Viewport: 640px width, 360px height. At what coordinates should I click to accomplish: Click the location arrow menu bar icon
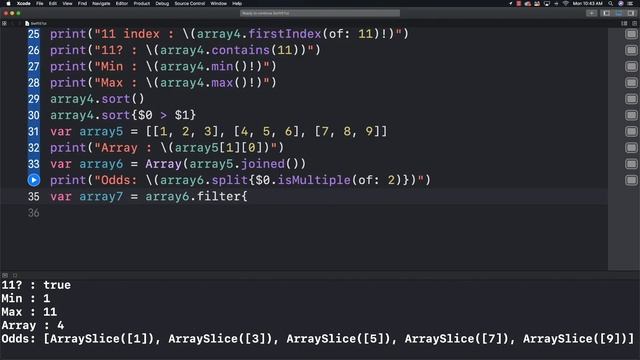click(511, 3)
